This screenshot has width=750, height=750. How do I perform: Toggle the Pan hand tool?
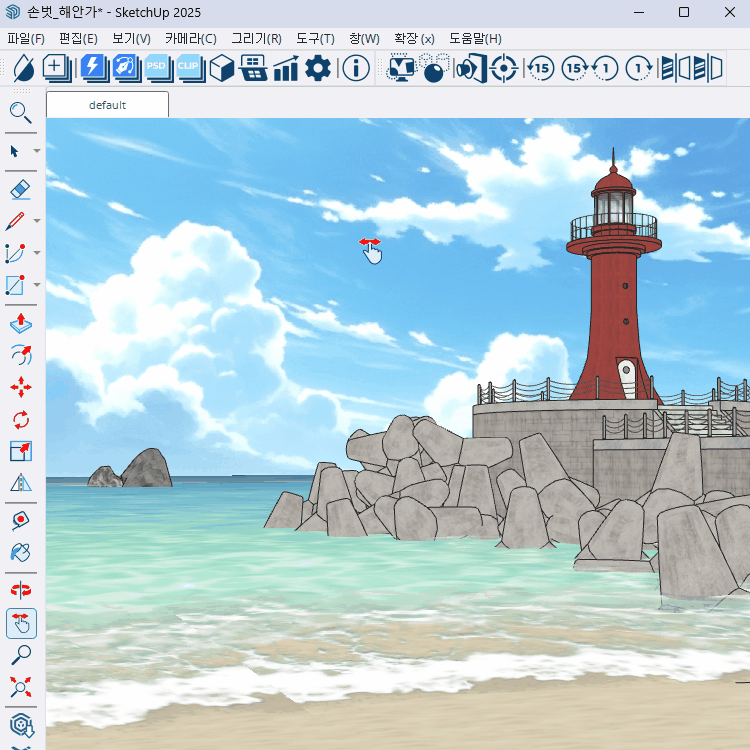pos(21,624)
